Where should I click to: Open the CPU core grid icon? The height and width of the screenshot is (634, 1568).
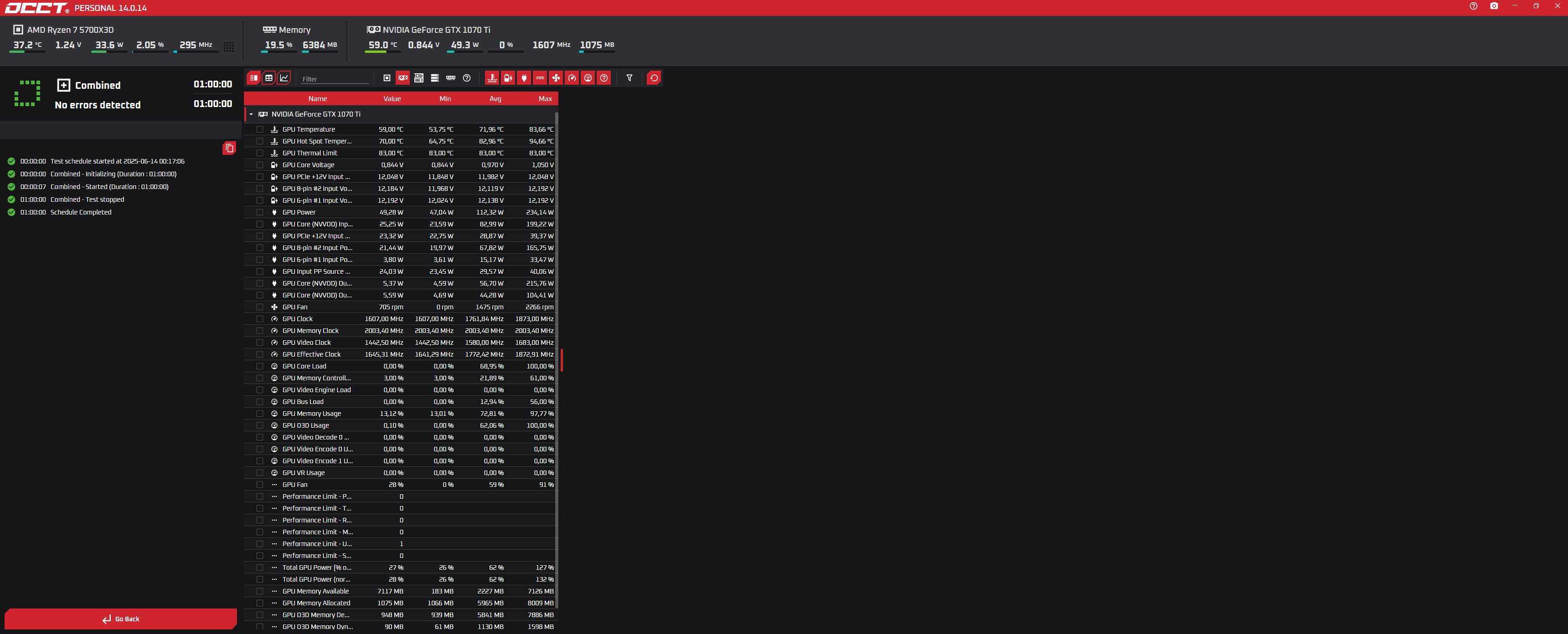pyautogui.click(x=229, y=46)
